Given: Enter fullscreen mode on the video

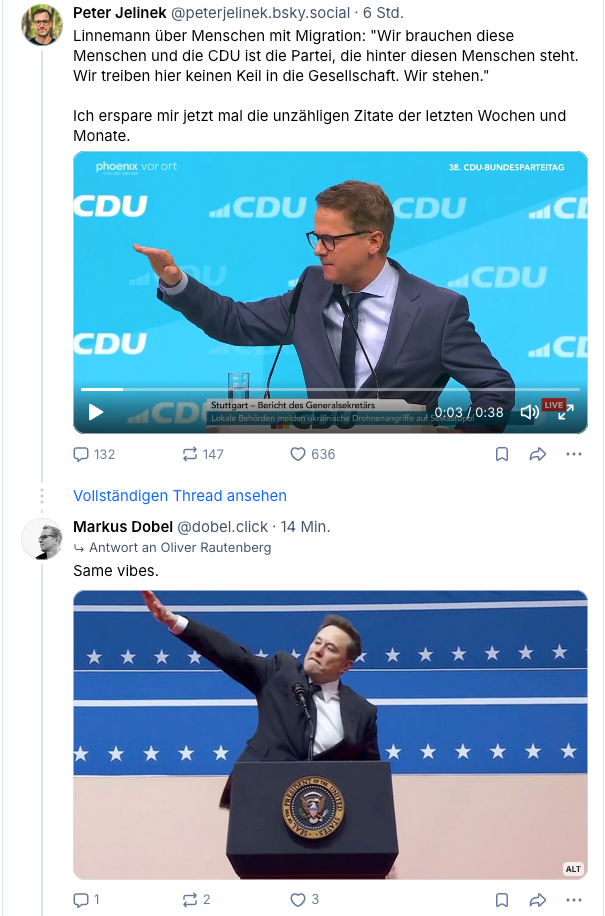Looking at the screenshot, I should tap(566, 411).
